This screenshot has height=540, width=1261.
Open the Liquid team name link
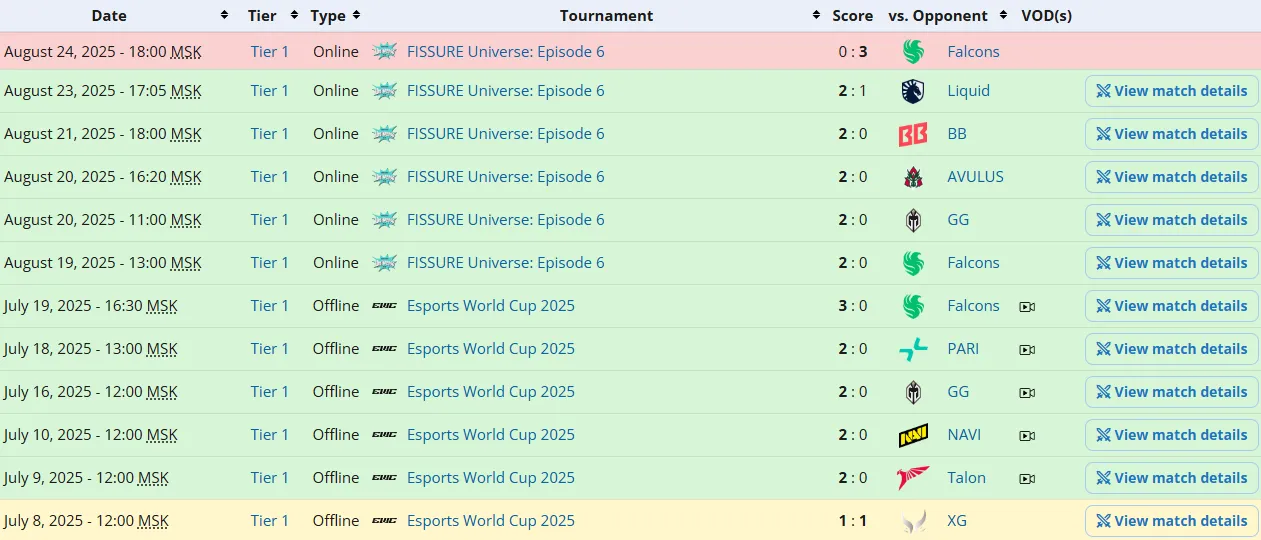969,91
